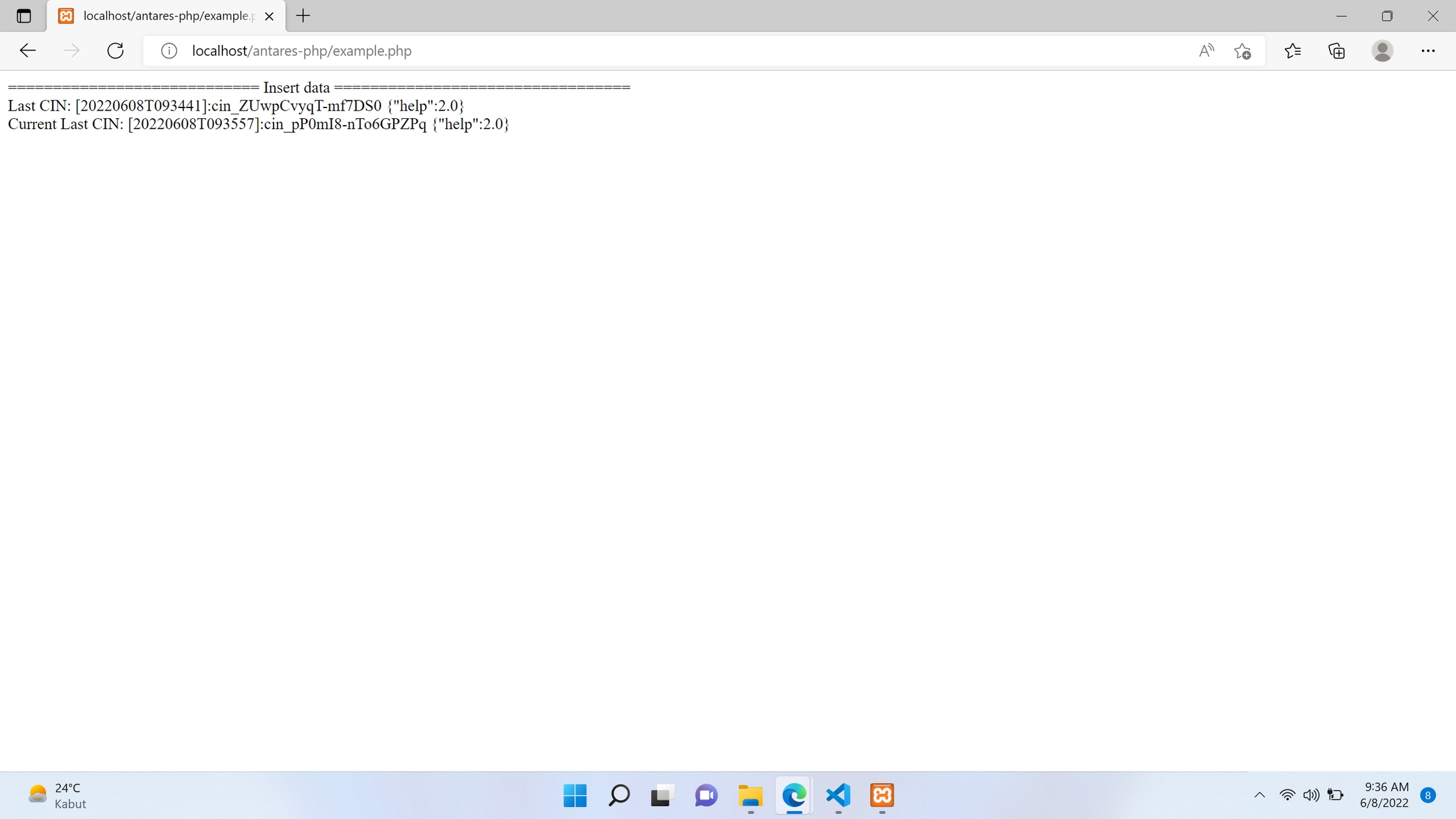Refresh the example.php page
The image size is (1456, 819).
[x=115, y=51]
